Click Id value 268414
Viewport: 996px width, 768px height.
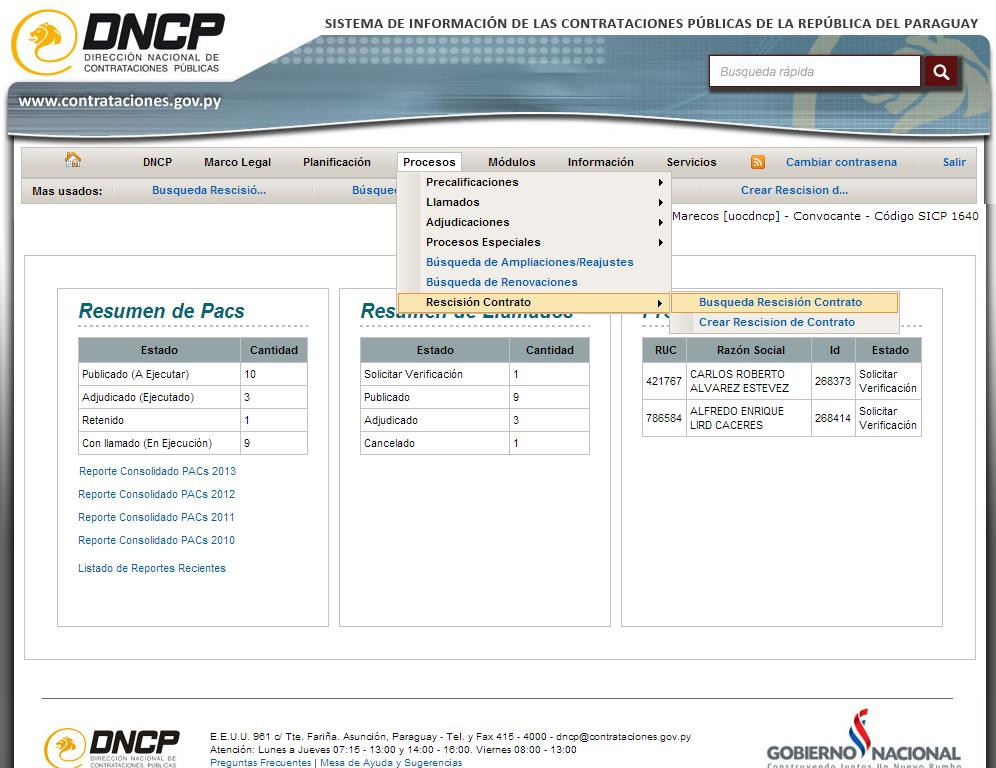pyautogui.click(x=833, y=418)
